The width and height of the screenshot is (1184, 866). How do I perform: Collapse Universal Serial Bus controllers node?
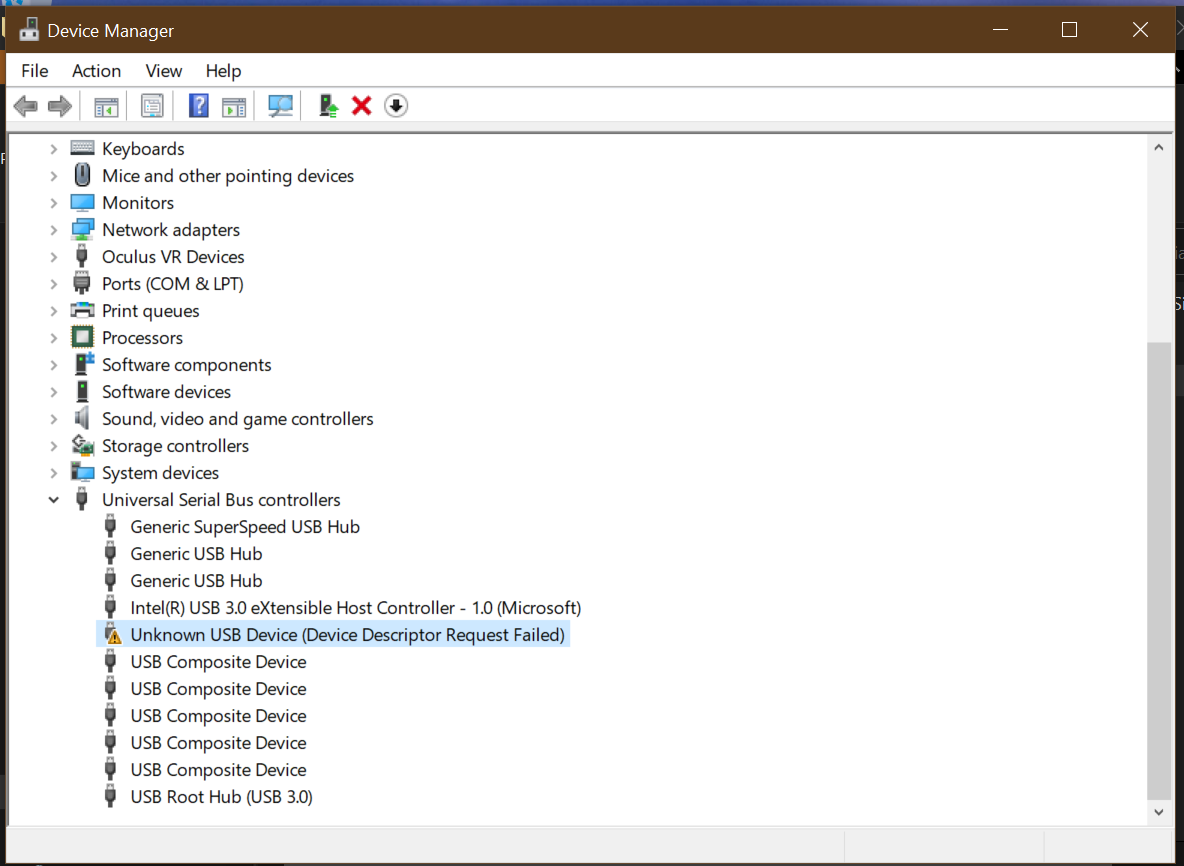[x=54, y=500]
